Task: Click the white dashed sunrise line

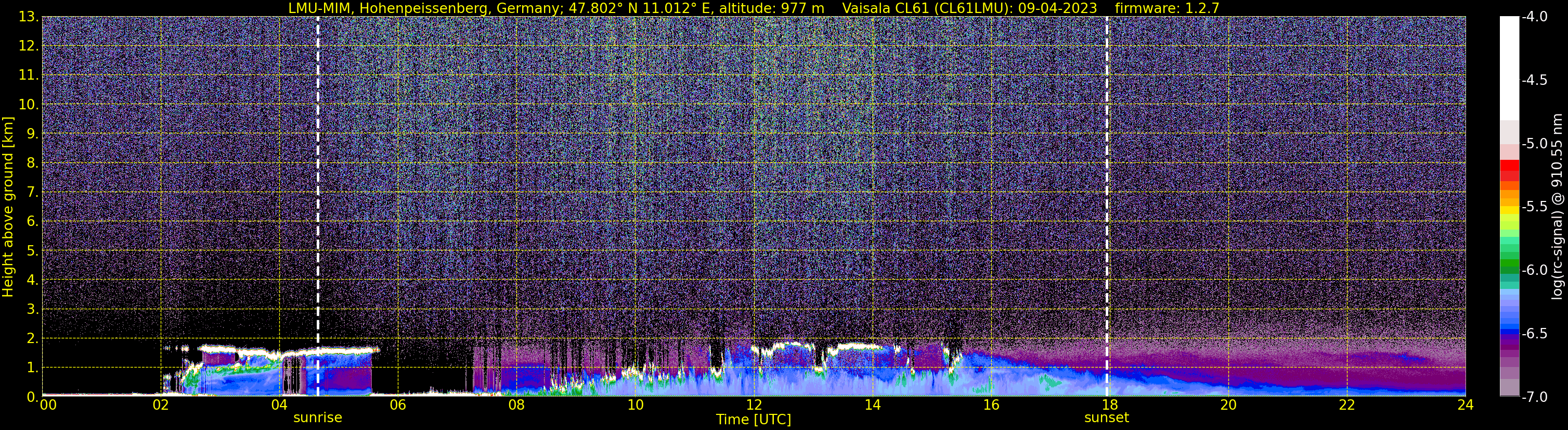Action: (x=318, y=207)
